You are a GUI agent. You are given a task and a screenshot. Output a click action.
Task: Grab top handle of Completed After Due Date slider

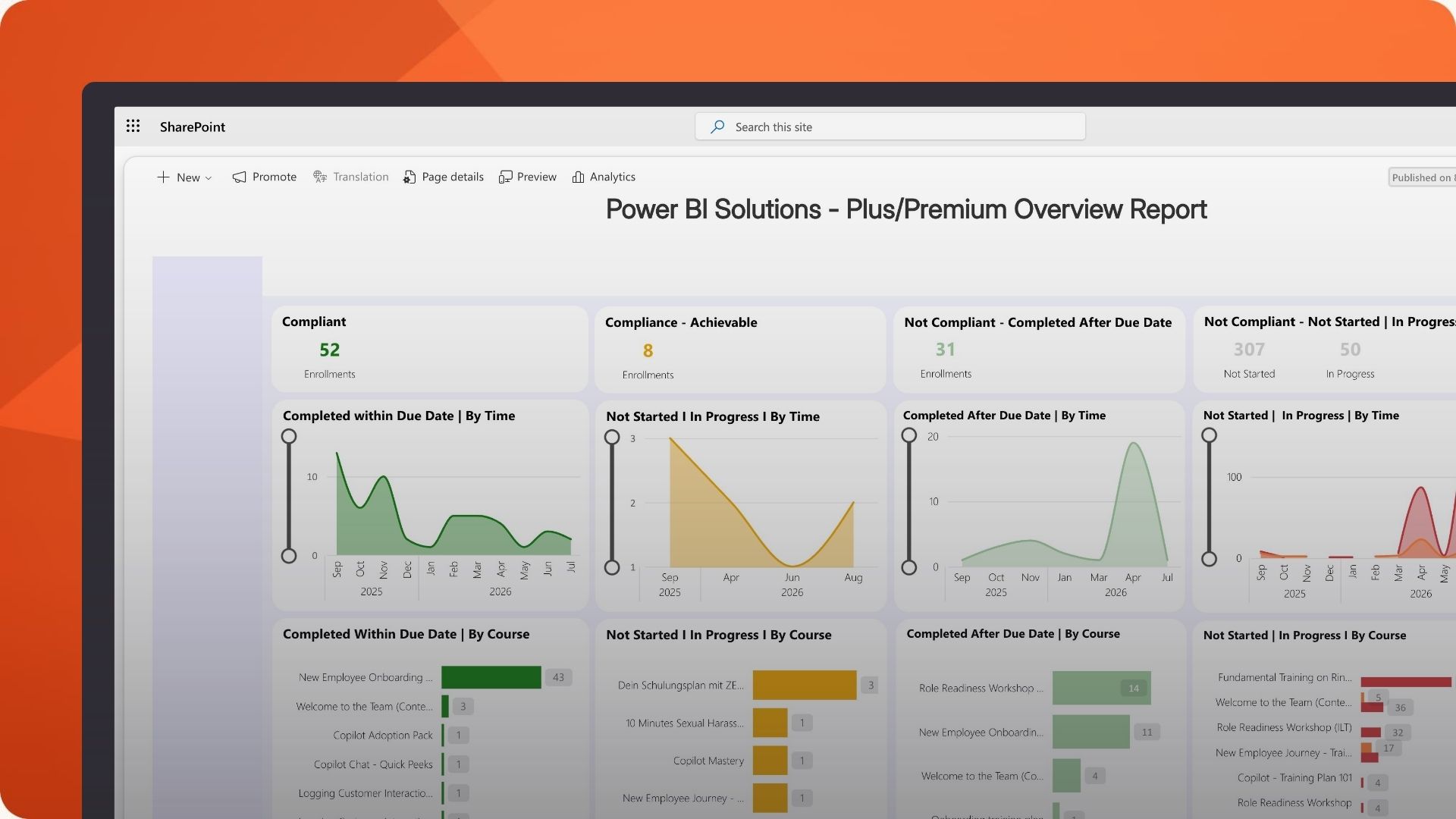909,435
